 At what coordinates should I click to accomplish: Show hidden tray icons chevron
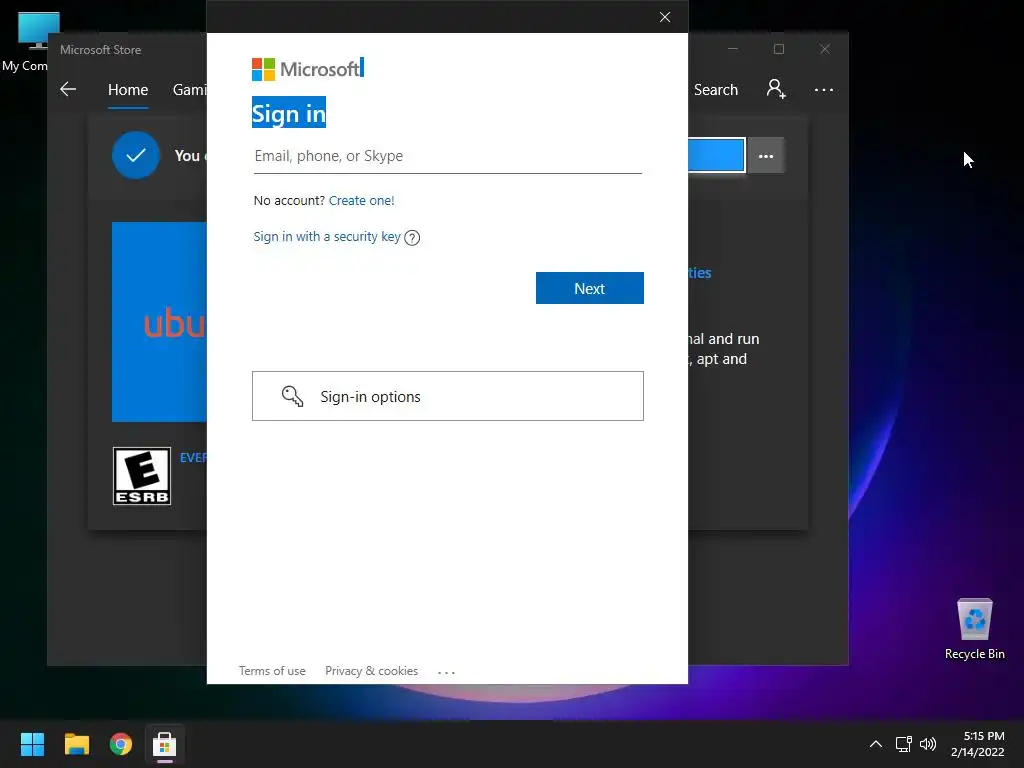(x=876, y=744)
